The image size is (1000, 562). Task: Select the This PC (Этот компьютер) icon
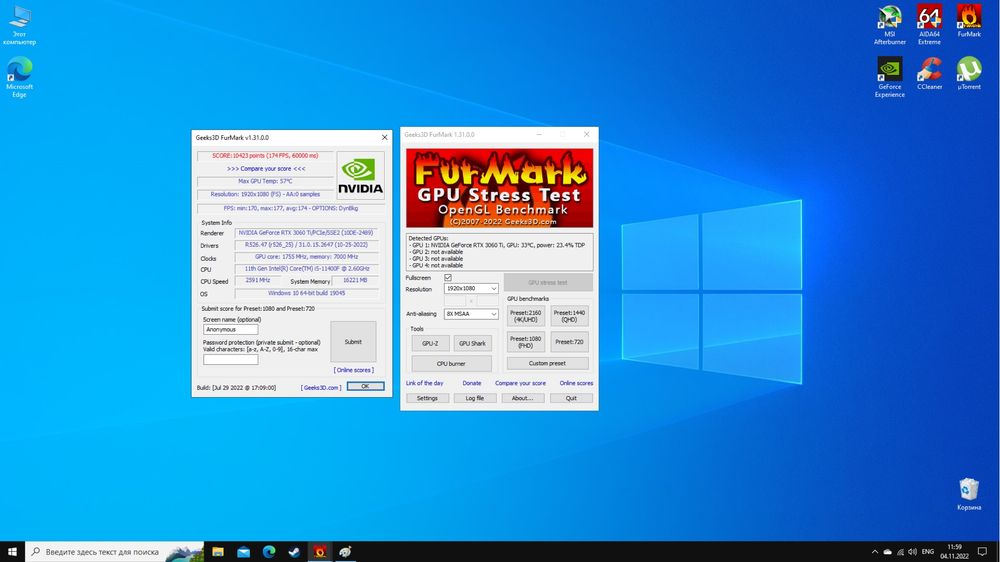pos(19,25)
